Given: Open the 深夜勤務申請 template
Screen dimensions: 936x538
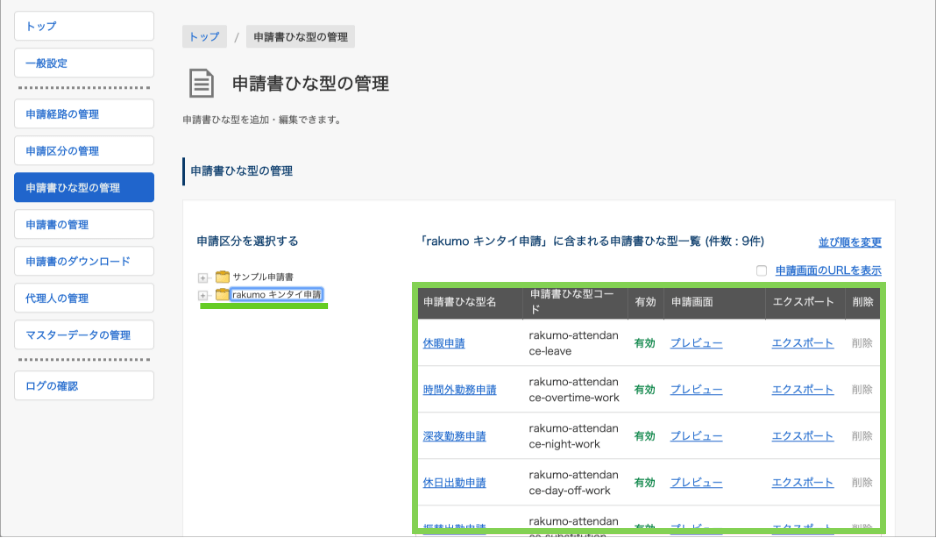Looking at the screenshot, I should (x=454, y=436).
